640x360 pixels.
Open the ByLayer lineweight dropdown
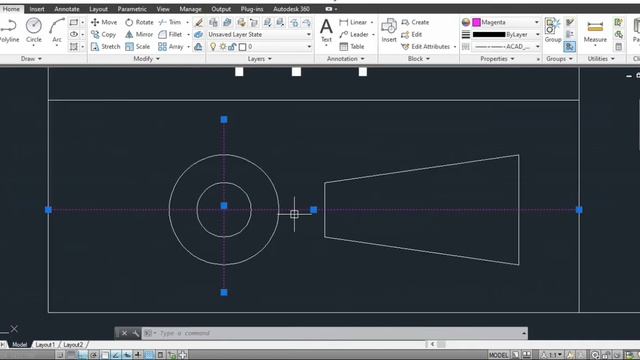coord(506,34)
